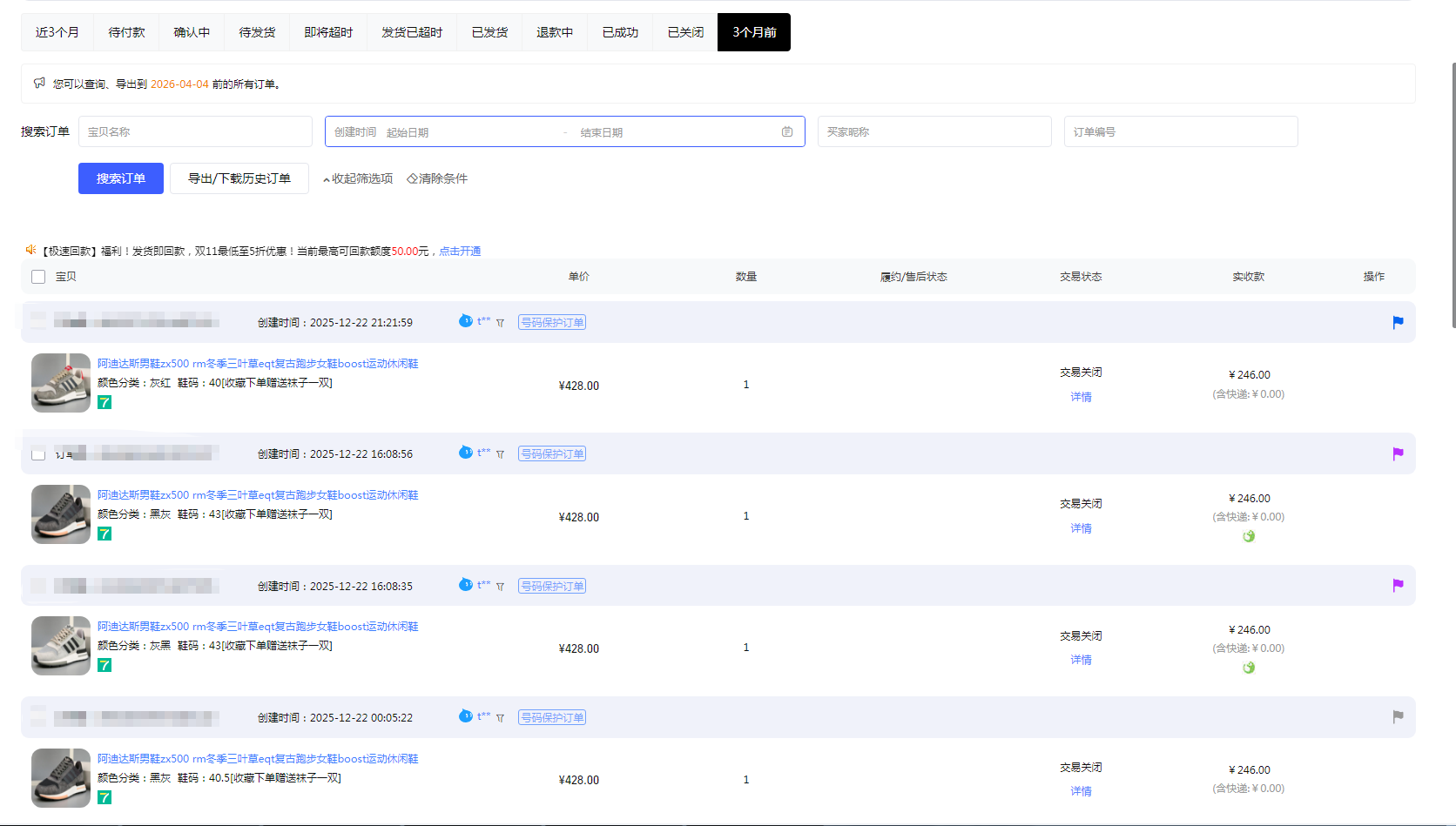Switch to the 近3个月 tab
The height and width of the screenshot is (826, 1456).
tap(57, 32)
